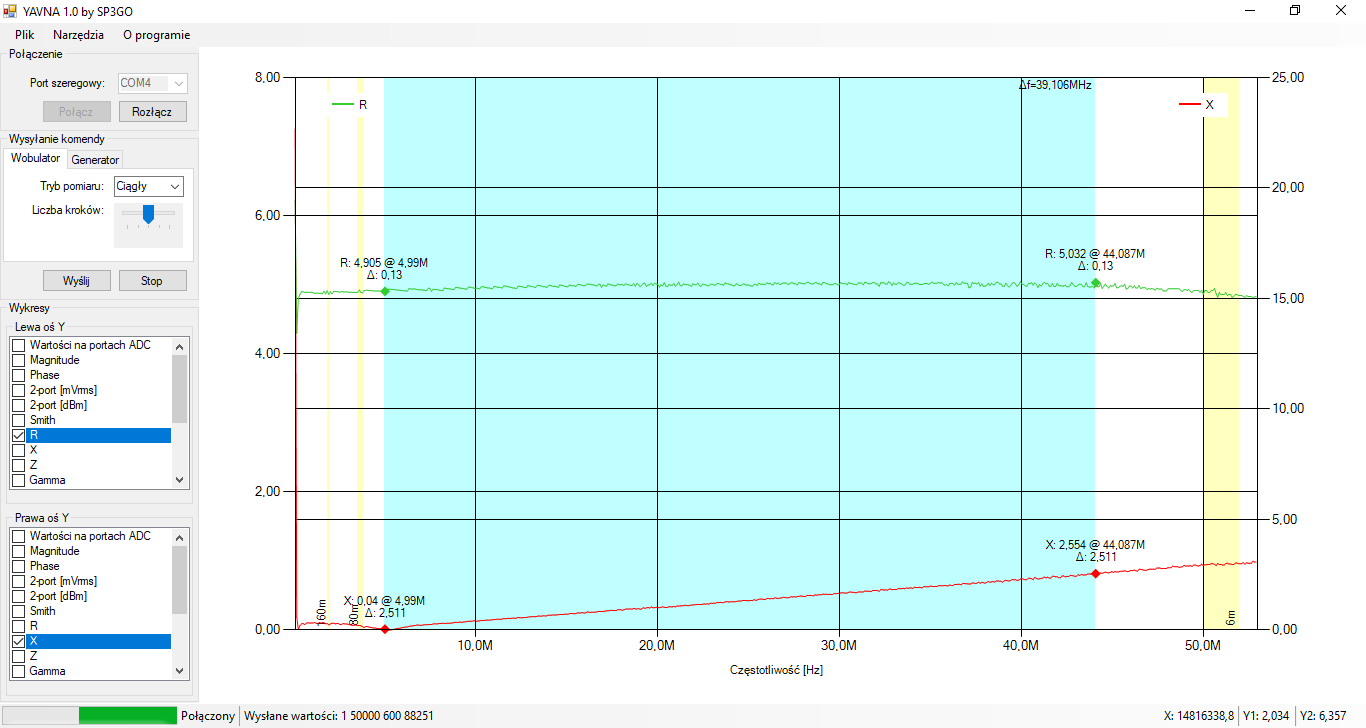Toggle Magnitude checkbox in Prawa oś Y list

click(x=18, y=551)
